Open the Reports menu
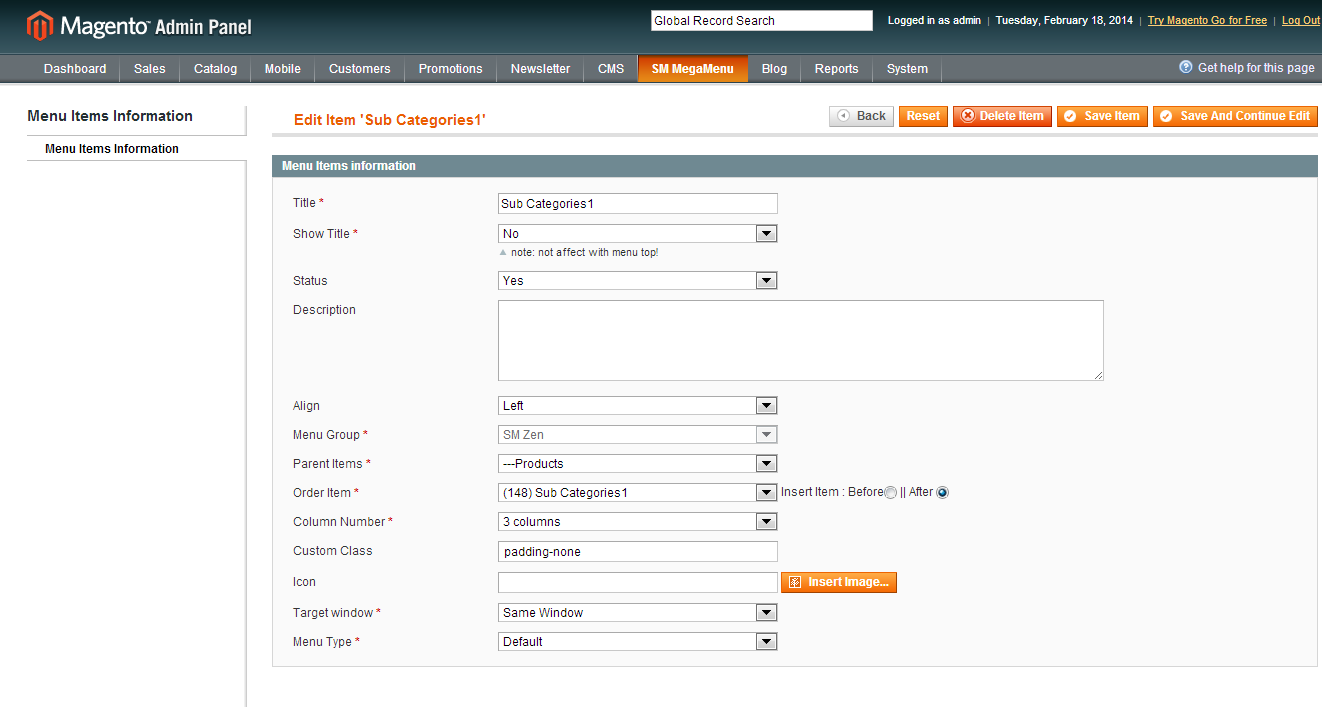The height and width of the screenshot is (707, 1322). tap(837, 69)
